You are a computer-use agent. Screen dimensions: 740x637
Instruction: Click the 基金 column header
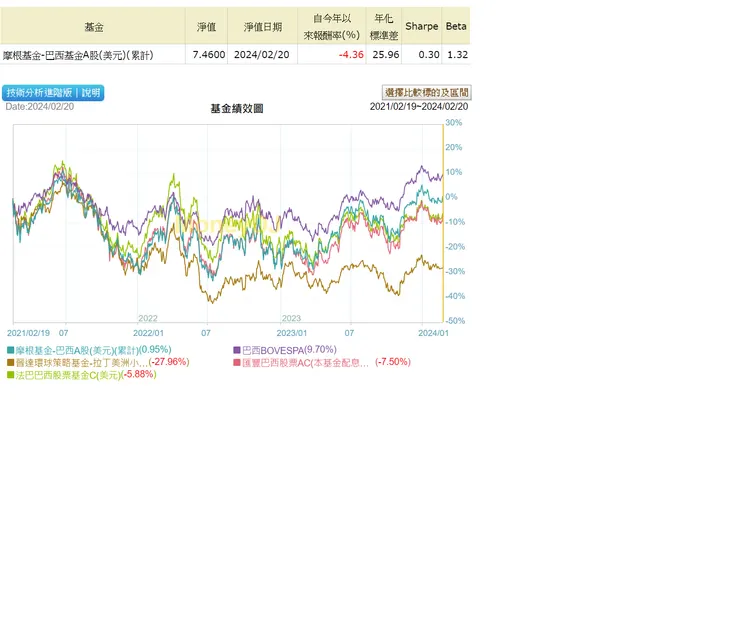tap(93, 27)
